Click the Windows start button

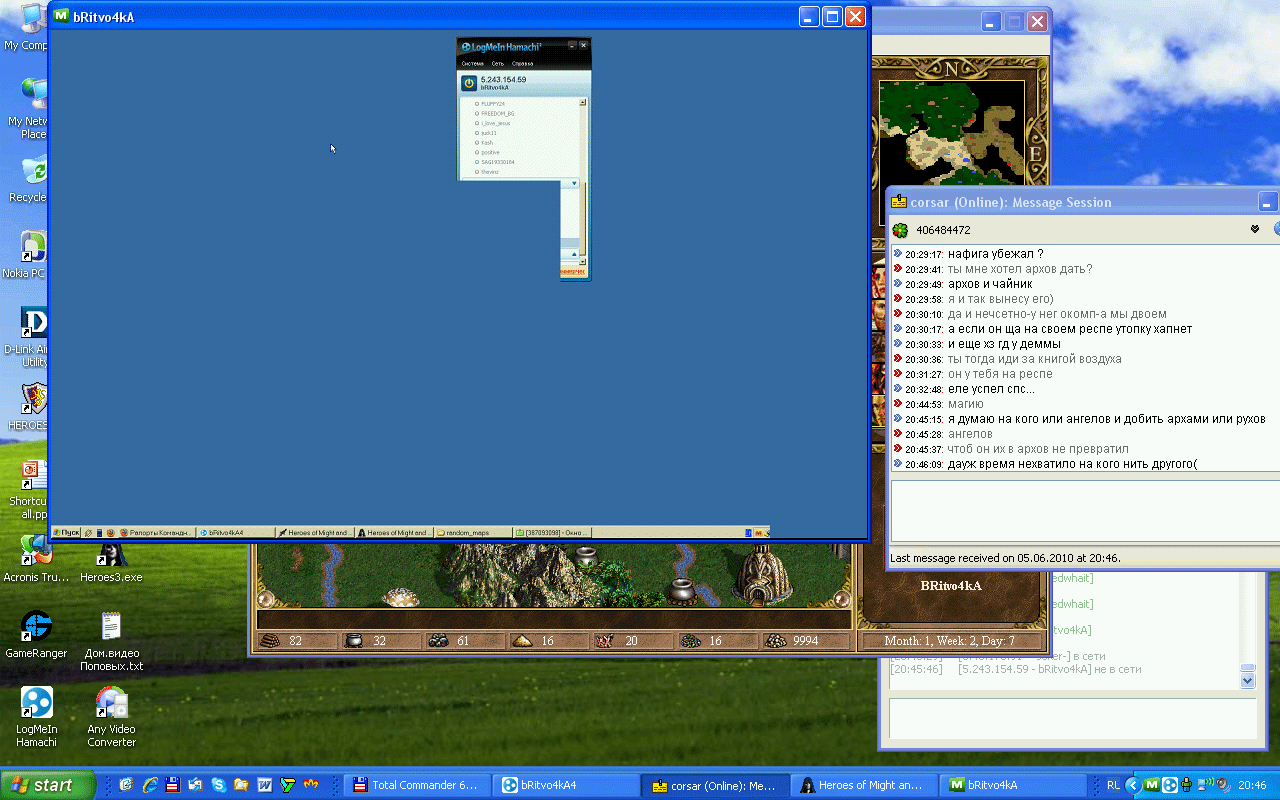[x=48, y=785]
